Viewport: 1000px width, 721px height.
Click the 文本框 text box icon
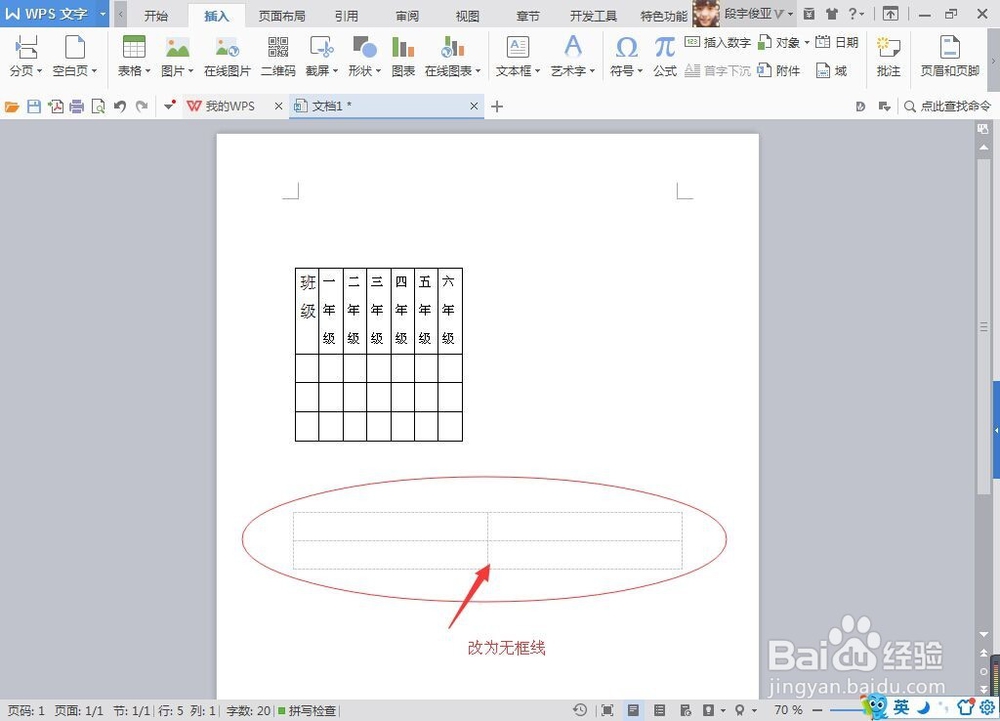pyautogui.click(x=517, y=48)
